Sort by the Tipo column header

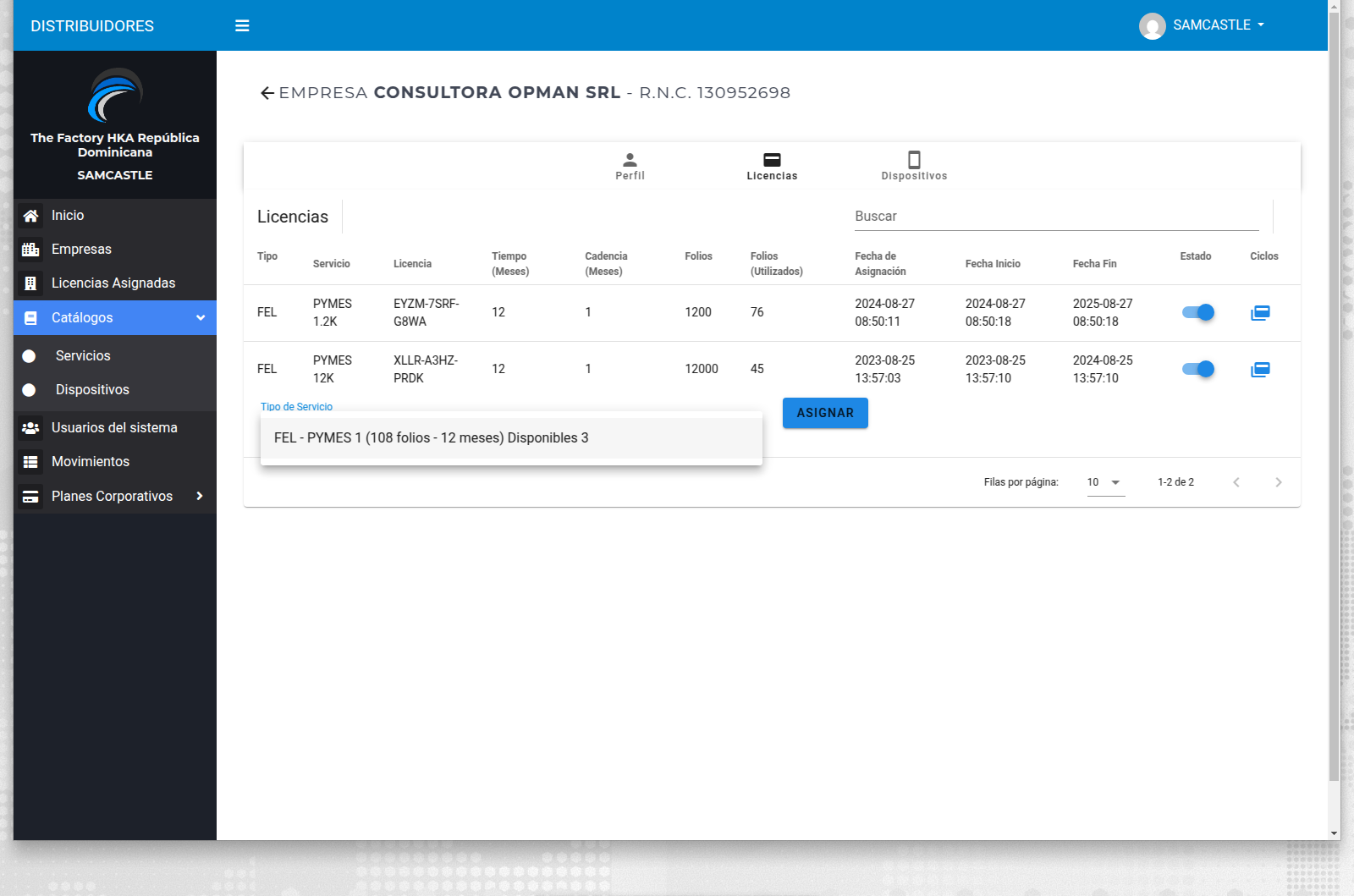pyautogui.click(x=267, y=256)
